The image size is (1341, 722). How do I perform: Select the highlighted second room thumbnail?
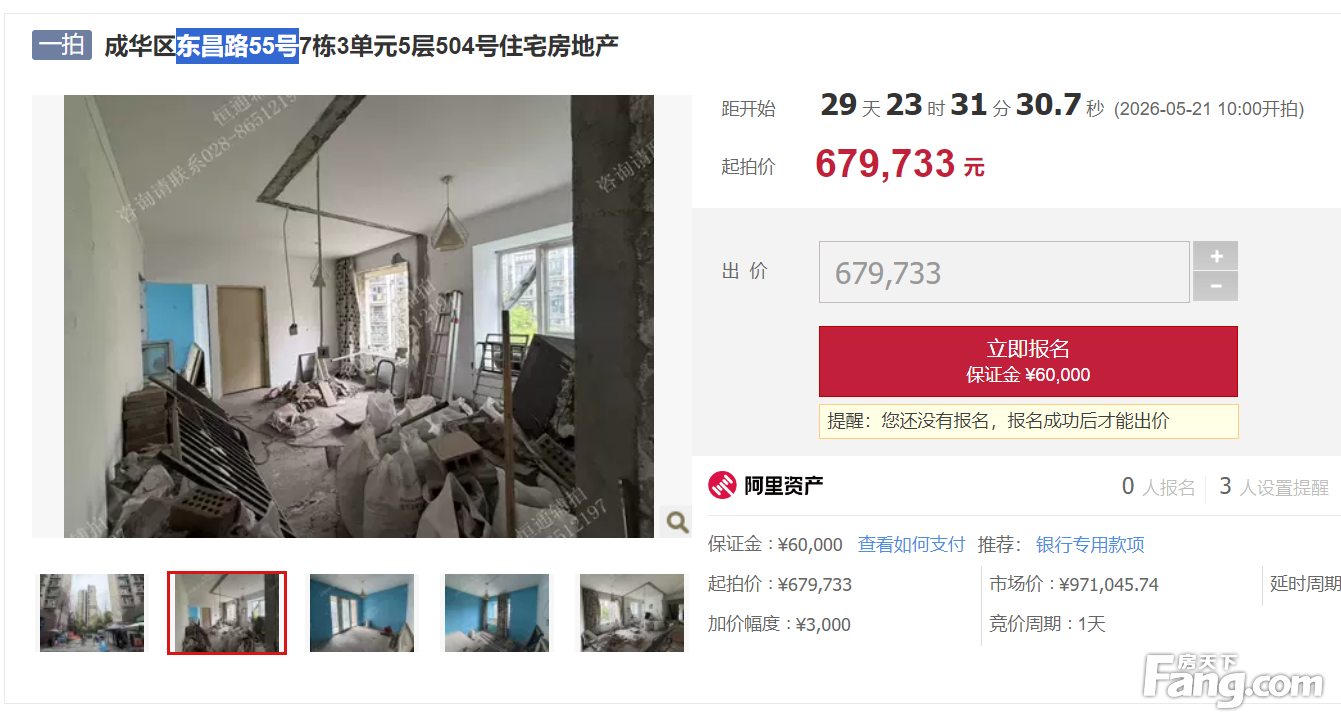coord(227,612)
